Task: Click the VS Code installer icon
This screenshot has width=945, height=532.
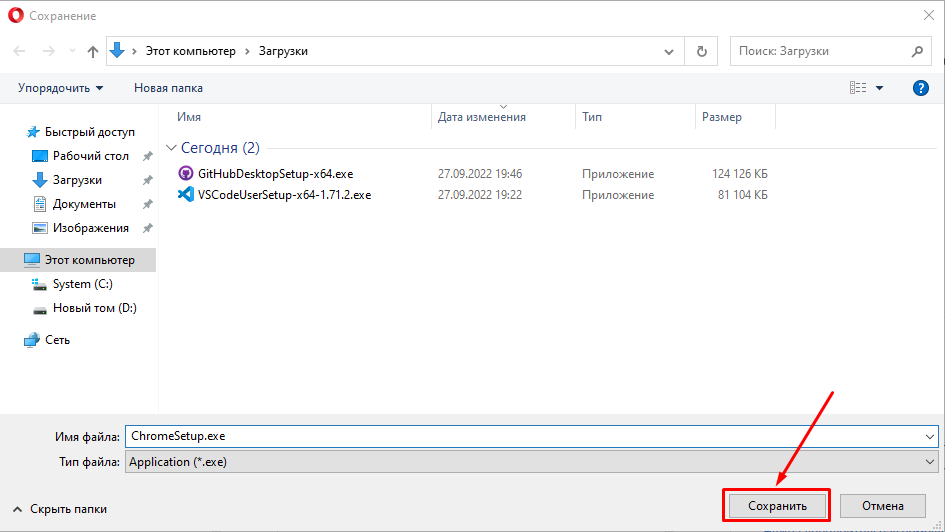Action: pos(186,195)
